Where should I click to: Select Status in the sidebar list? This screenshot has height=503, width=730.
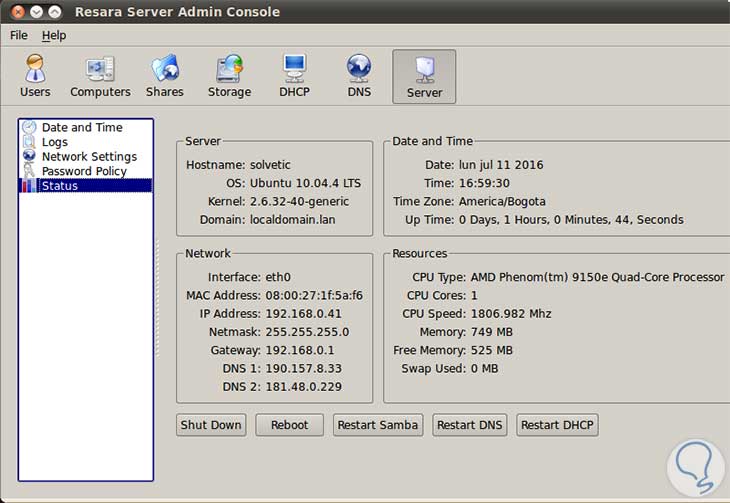tap(86, 185)
